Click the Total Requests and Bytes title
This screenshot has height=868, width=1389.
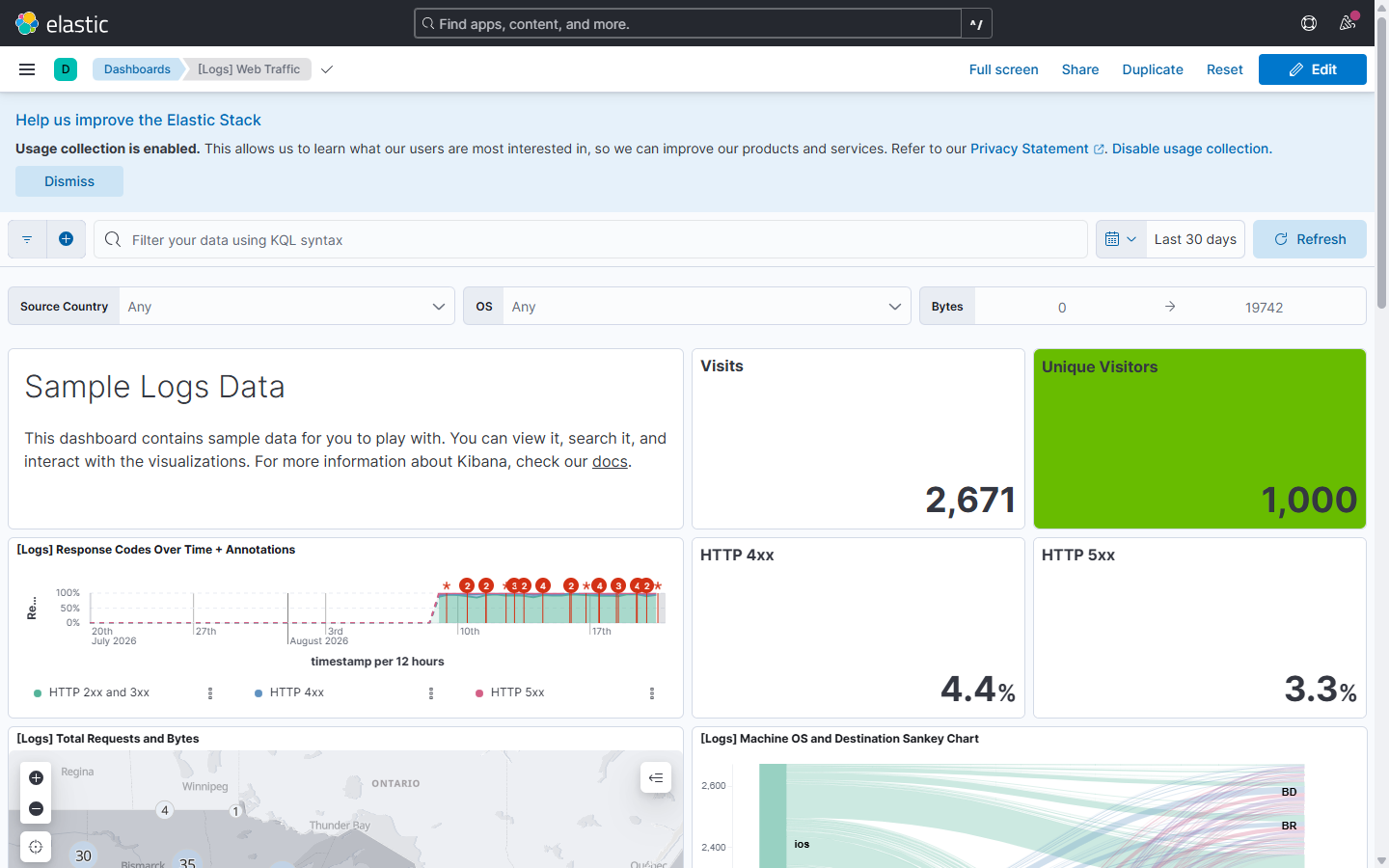108,739
